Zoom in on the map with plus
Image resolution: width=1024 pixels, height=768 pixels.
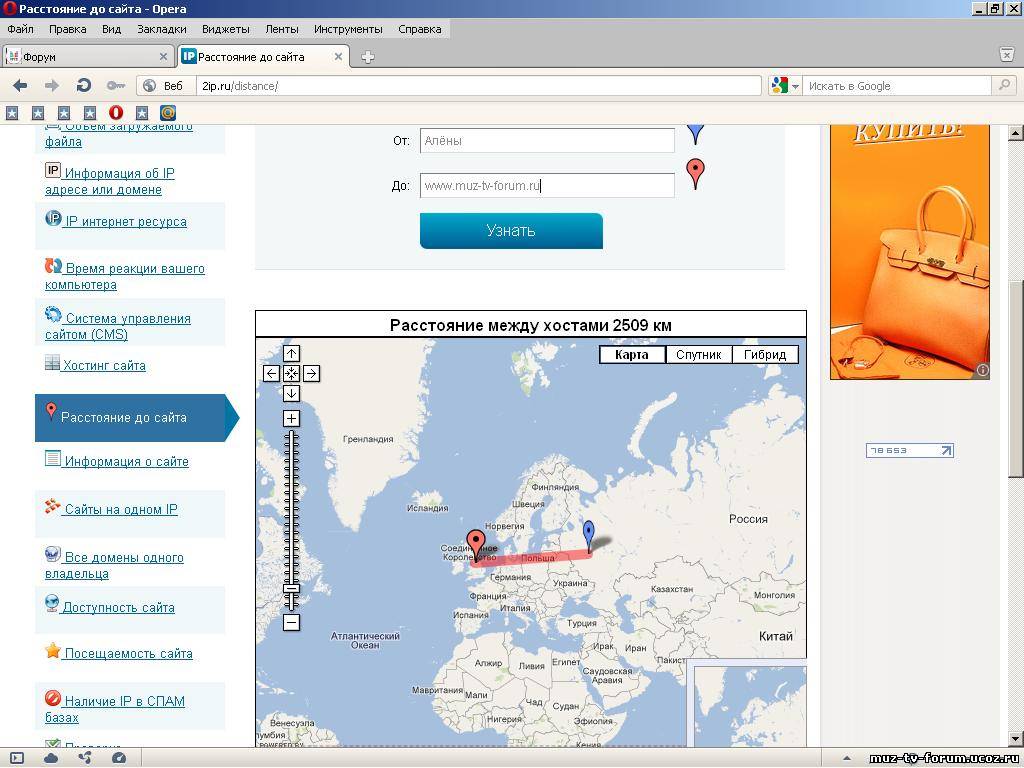click(x=291, y=419)
